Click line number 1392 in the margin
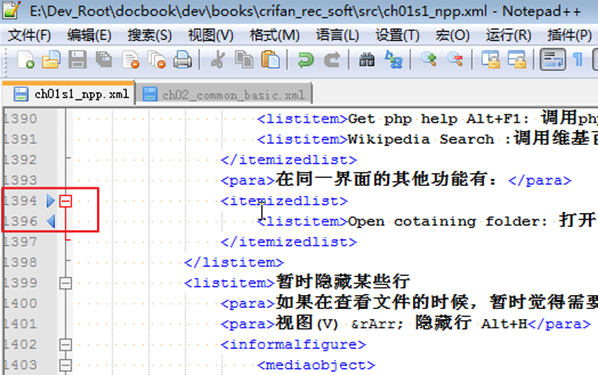Image resolution: width=598 pixels, height=375 pixels. (x=20, y=160)
